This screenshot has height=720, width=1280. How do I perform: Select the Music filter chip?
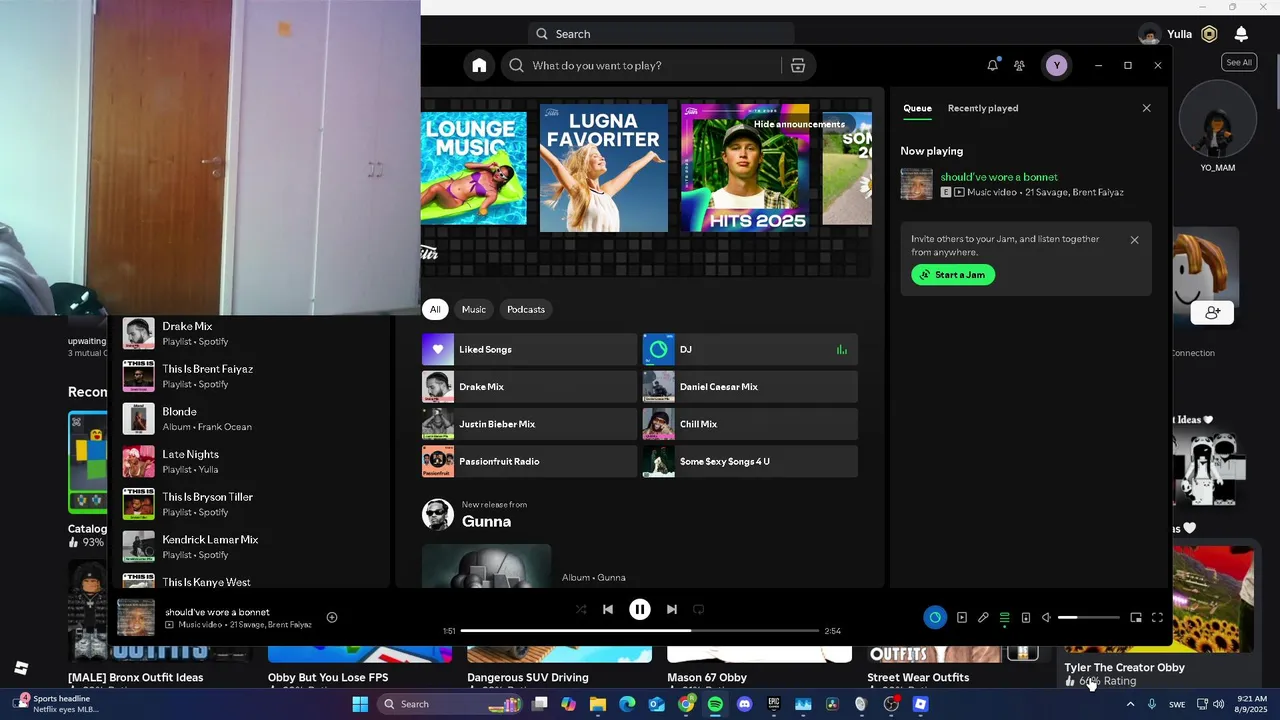click(474, 309)
